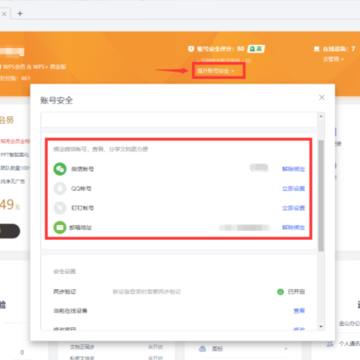Click the 钉钉账号 label

[x=82, y=208]
